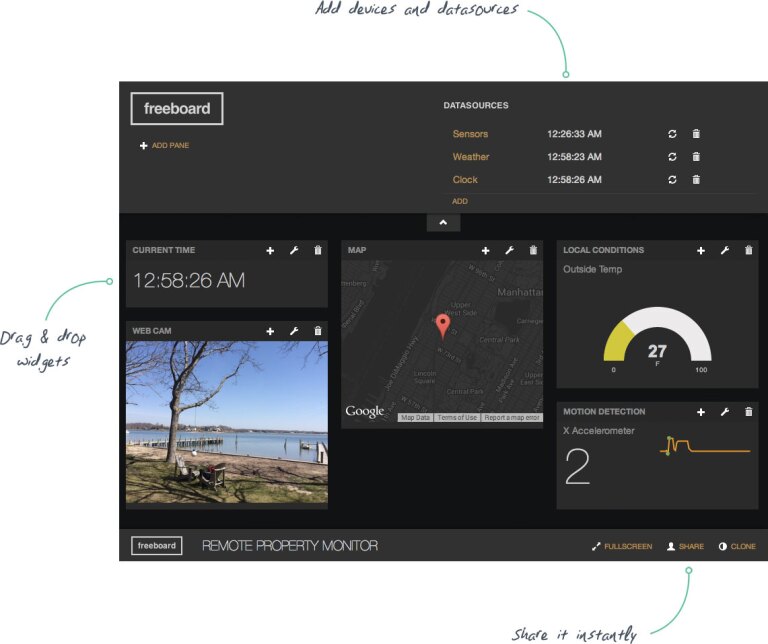The image size is (768, 644).
Task: Delete the Sensors datasource
Action: tap(696, 133)
